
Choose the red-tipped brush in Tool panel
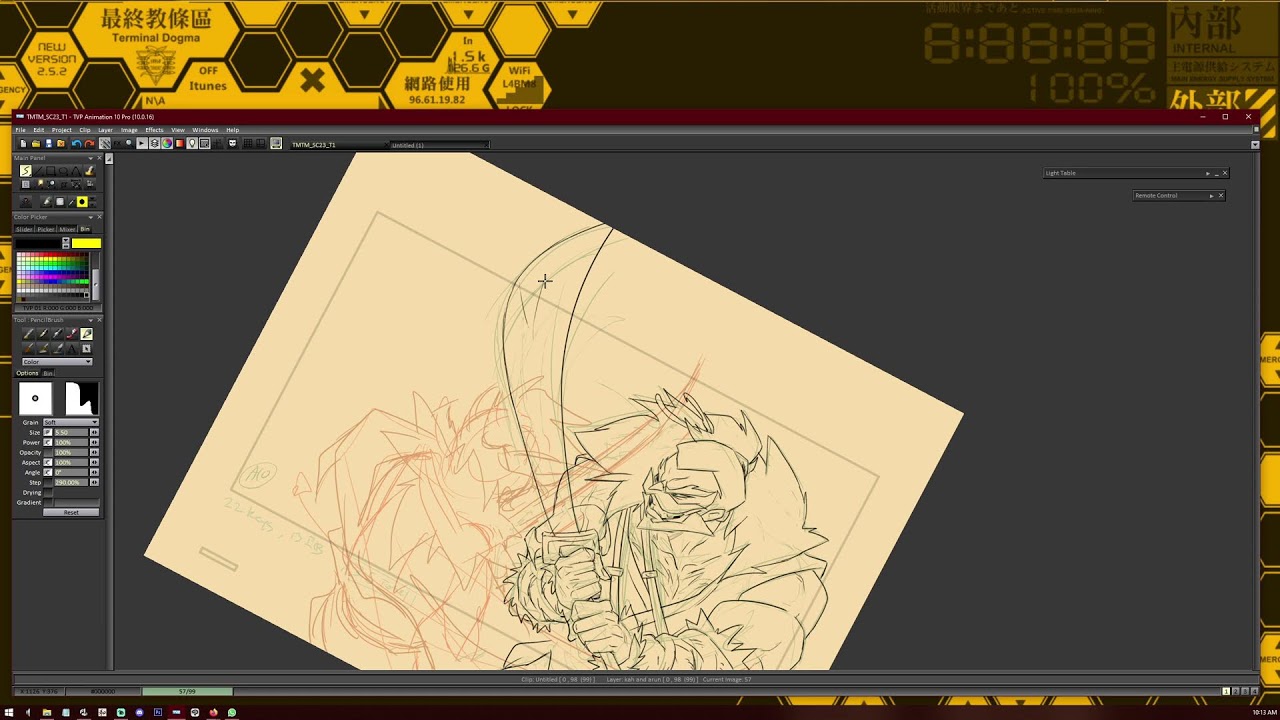point(72,334)
